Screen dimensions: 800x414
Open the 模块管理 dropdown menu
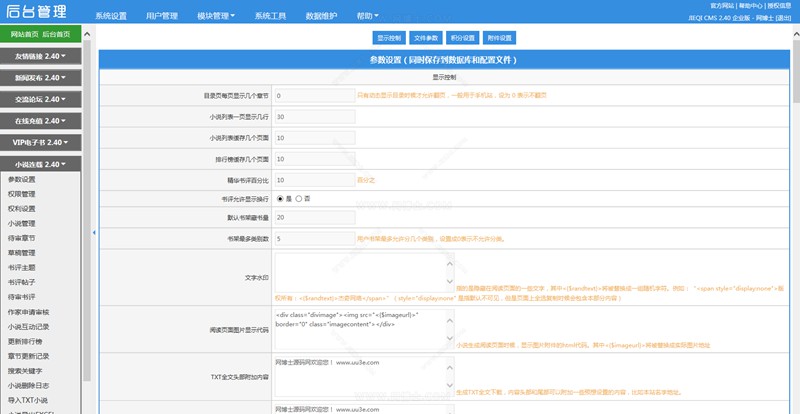click(216, 16)
